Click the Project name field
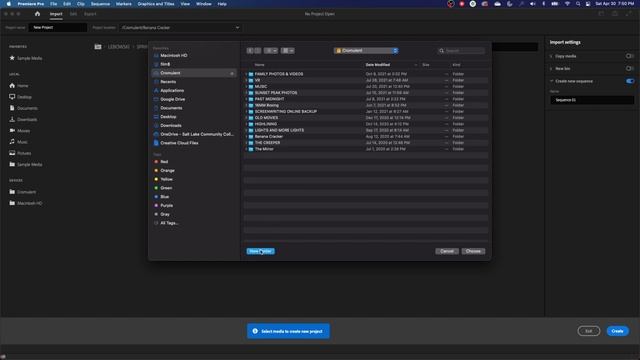This screenshot has height=360, width=640. tap(58, 28)
